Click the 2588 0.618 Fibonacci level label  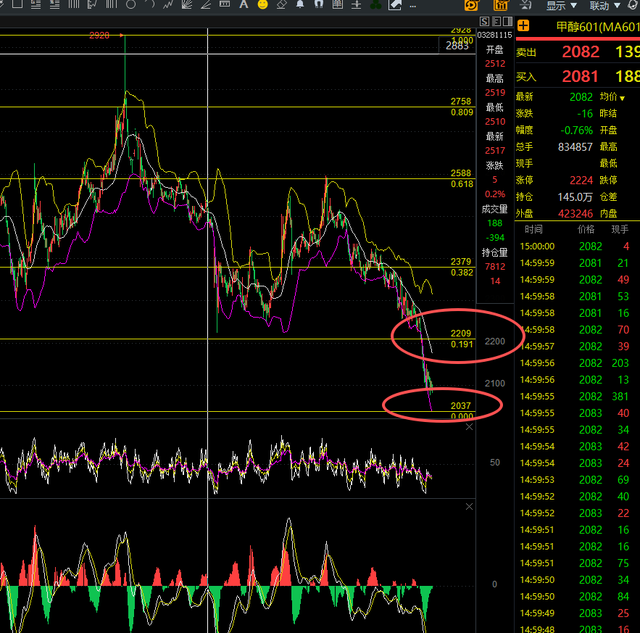[x=462, y=179]
